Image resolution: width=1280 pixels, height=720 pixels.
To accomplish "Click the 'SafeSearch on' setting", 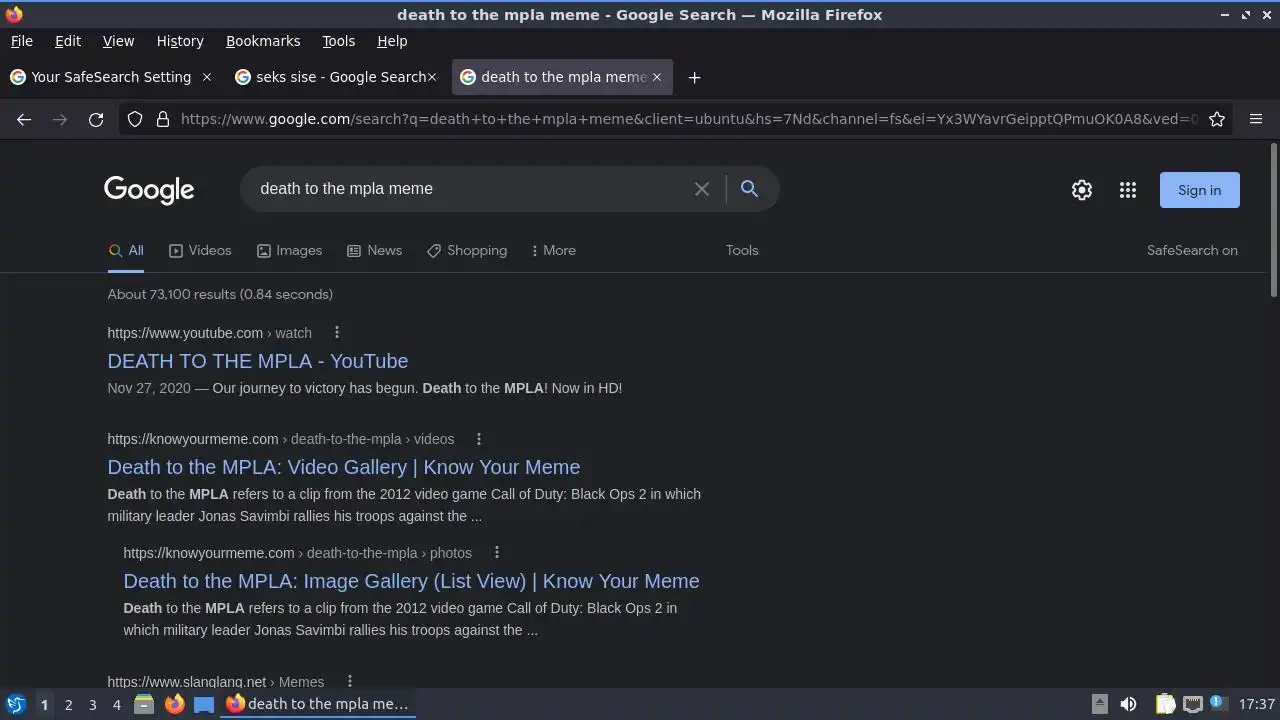I will pyautogui.click(x=1192, y=250).
